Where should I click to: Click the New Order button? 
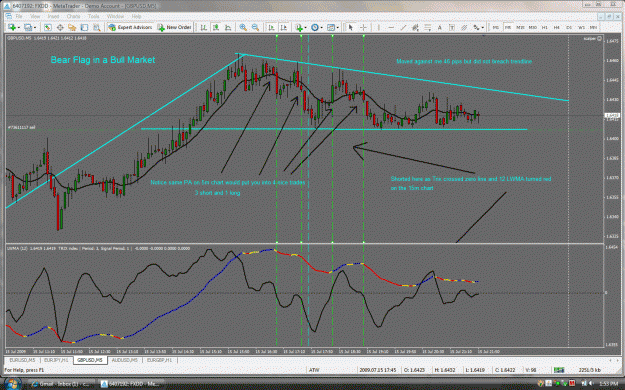(174, 27)
